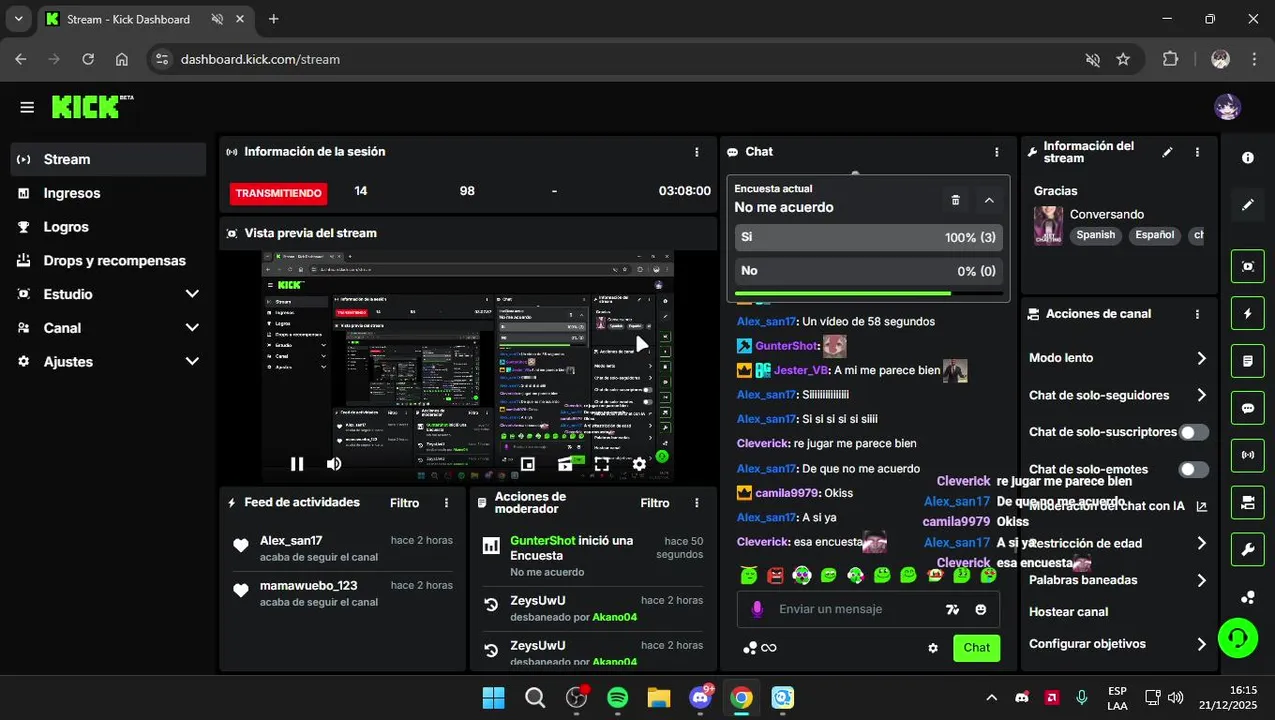Screen dimensions: 1275x720
Task: Select the No poll option bar
Action: (868, 271)
